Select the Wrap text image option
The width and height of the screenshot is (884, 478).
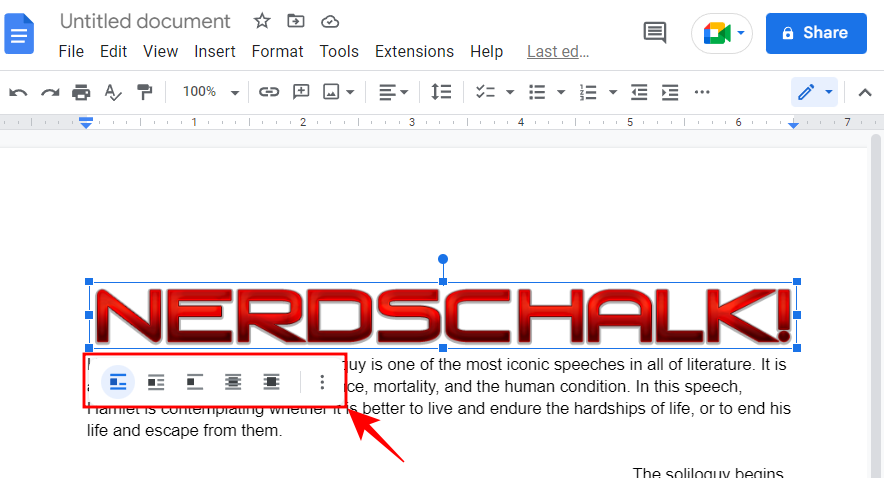(156, 382)
